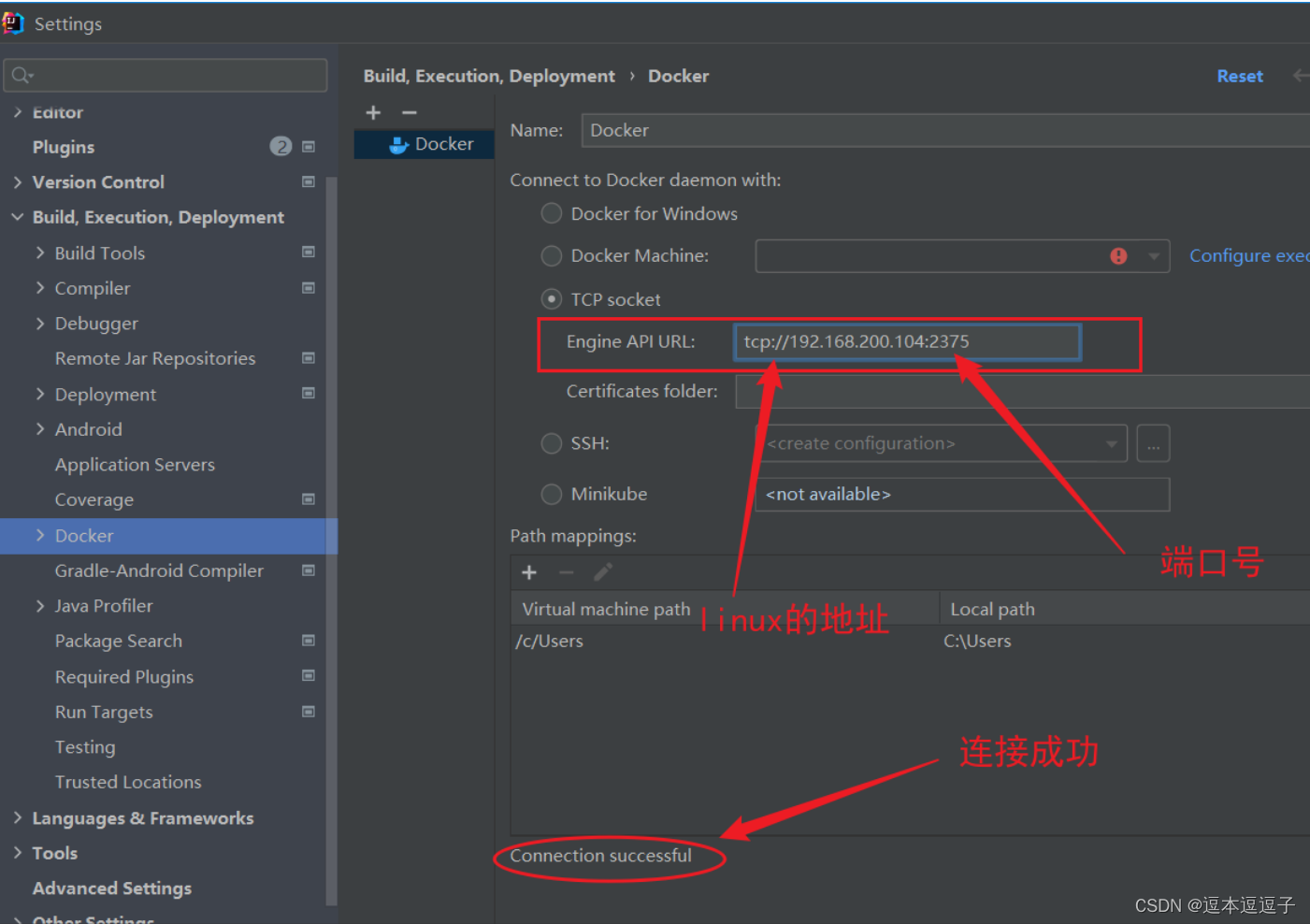Click project-level icon beside Deployment
The height and width of the screenshot is (924, 1310).
309,394
